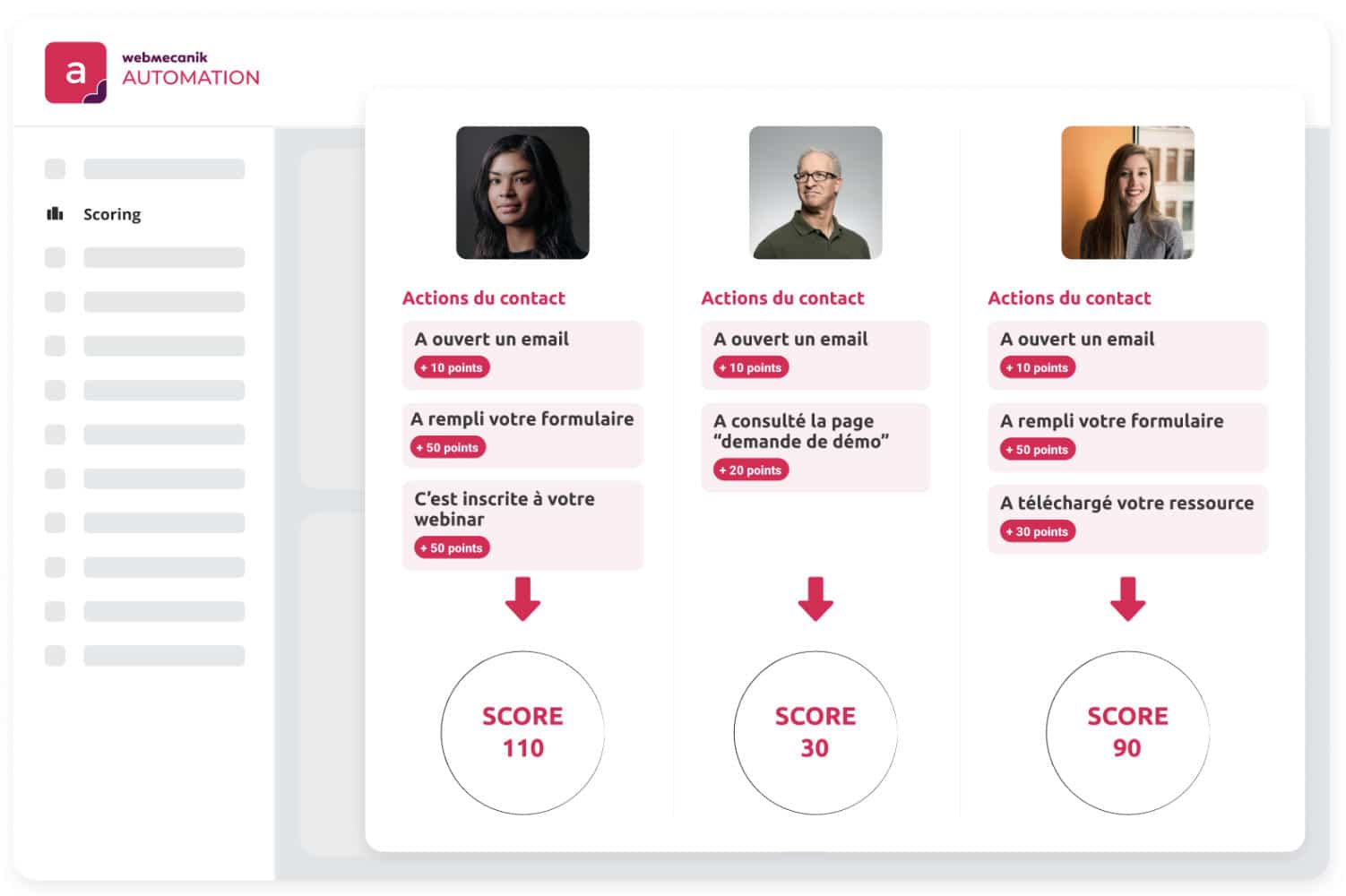
Task: Click the red arrow above Score 30
Action: tap(815, 599)
